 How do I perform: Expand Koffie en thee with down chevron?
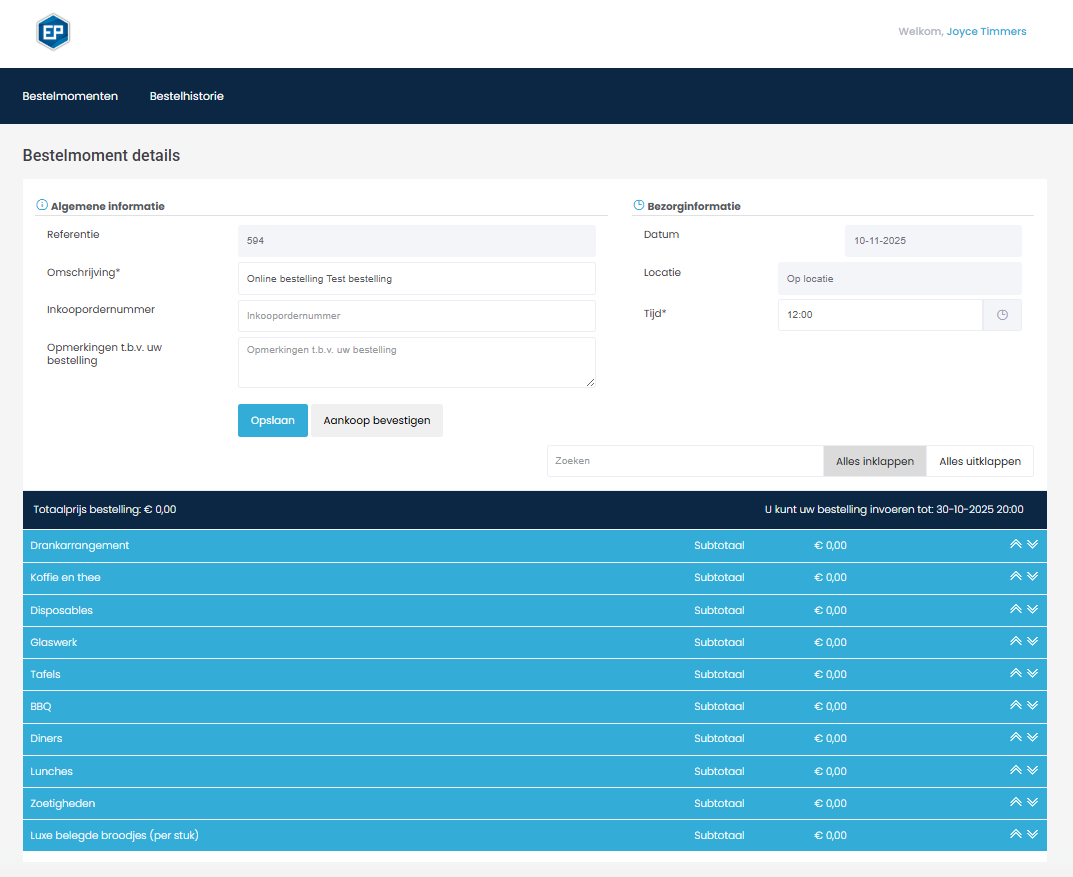(1033, 576)
